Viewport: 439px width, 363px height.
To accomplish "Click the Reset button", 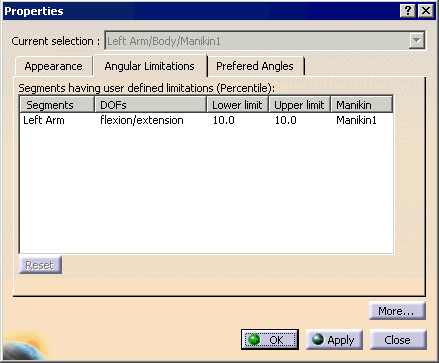I will click(x=40, y=265).
